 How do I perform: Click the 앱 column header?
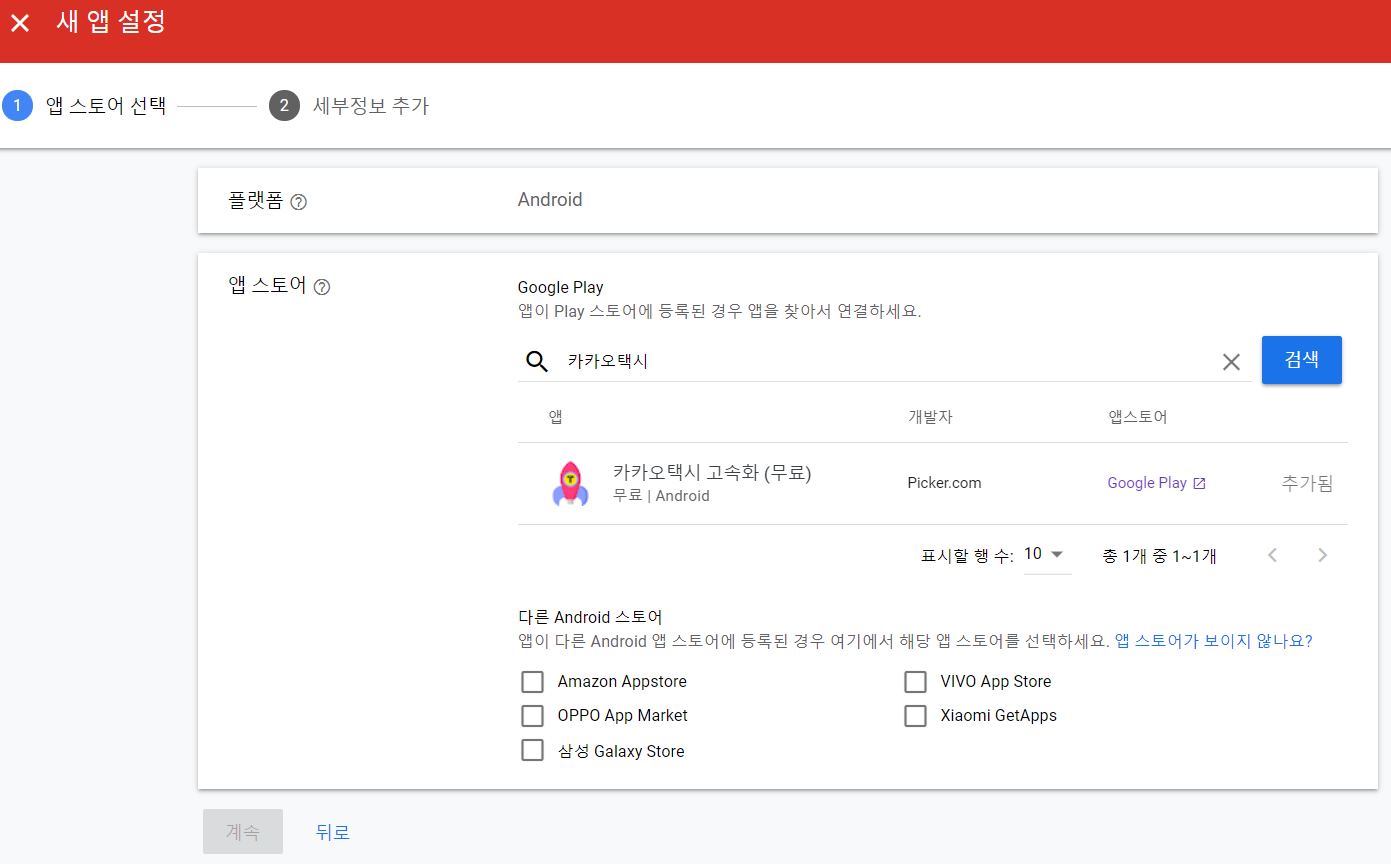coord(556,417)
